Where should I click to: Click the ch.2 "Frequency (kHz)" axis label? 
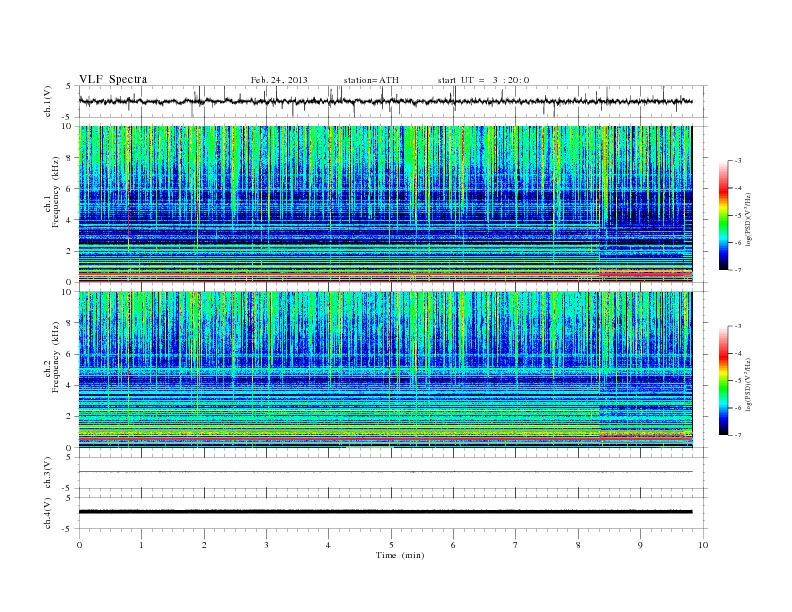tap(56, 357)
